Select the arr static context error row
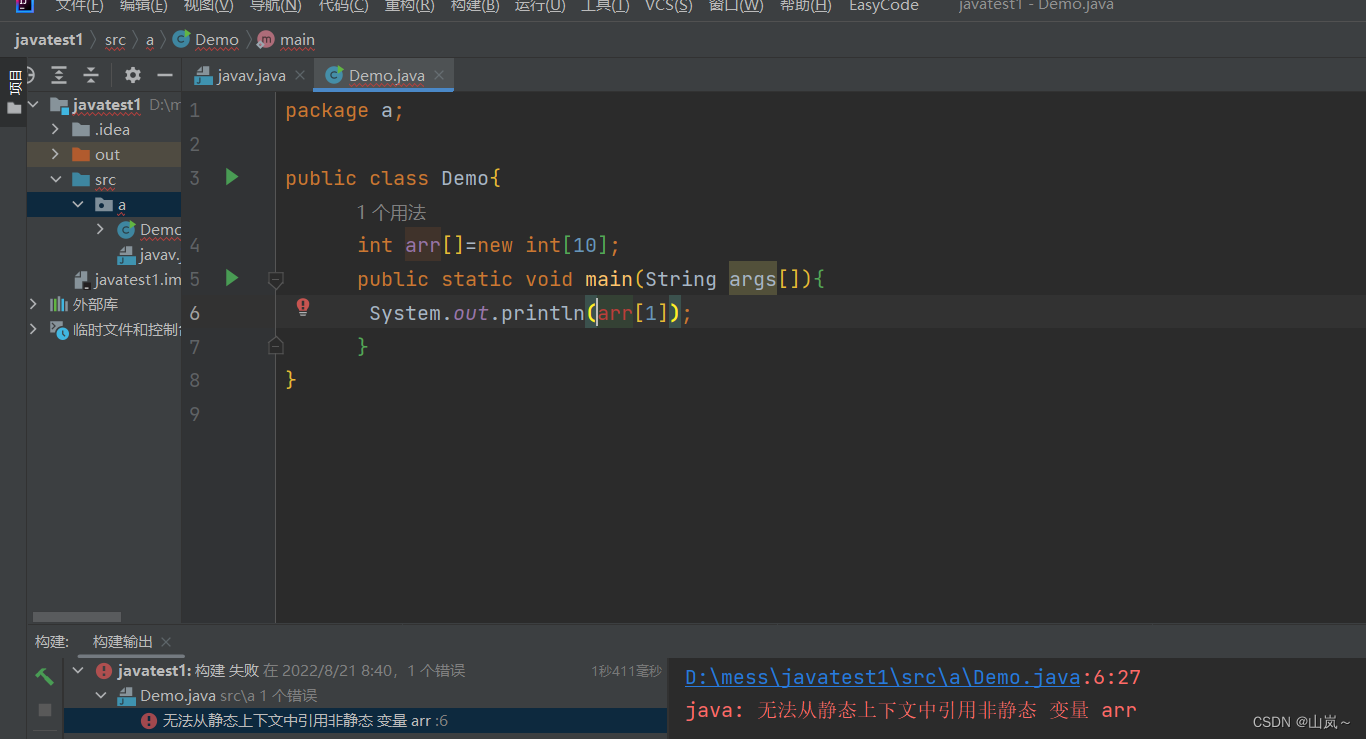Viewport: 1366px width, 739px height. point(365,721)
